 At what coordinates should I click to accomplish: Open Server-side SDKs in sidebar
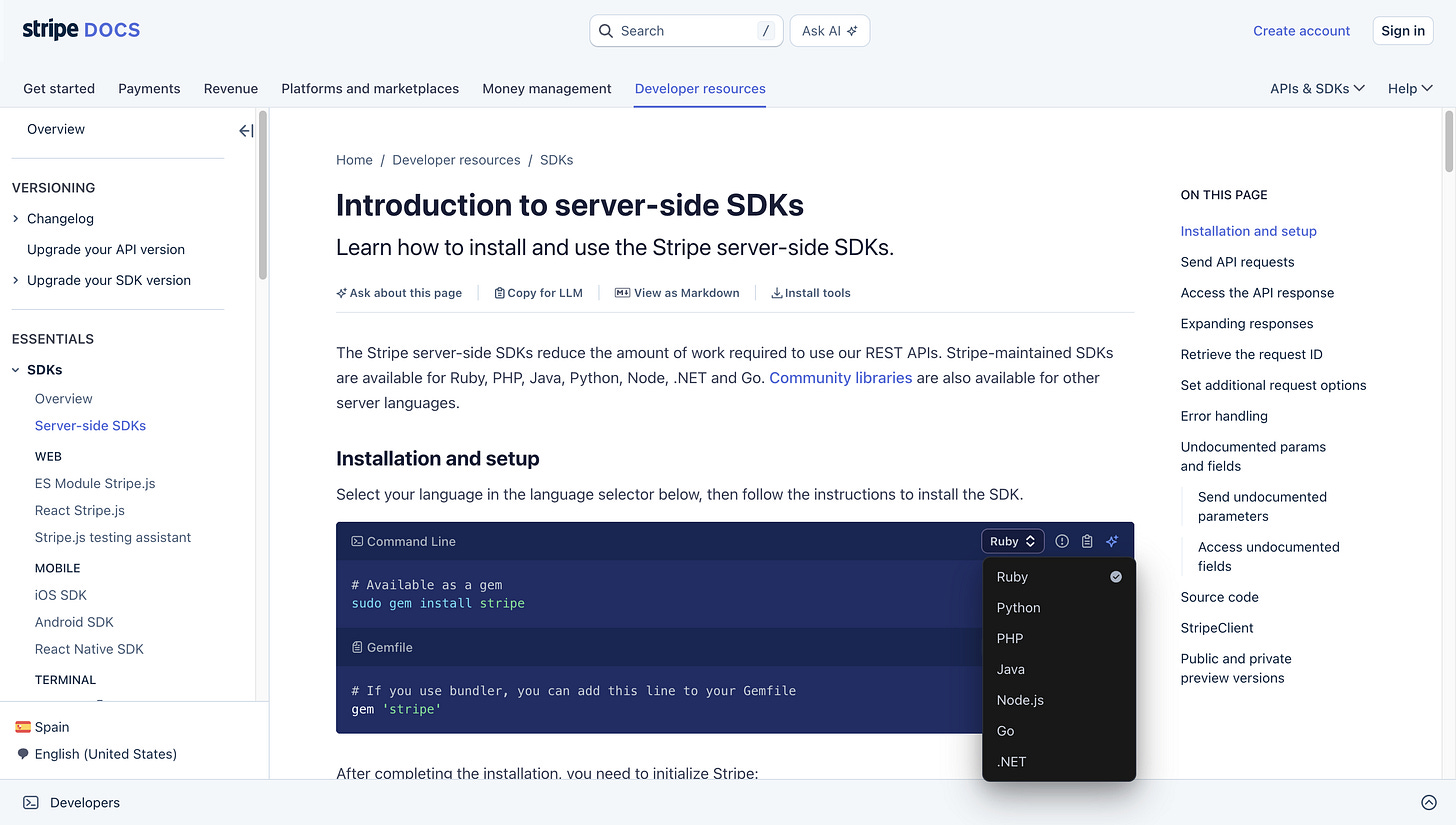90,425
